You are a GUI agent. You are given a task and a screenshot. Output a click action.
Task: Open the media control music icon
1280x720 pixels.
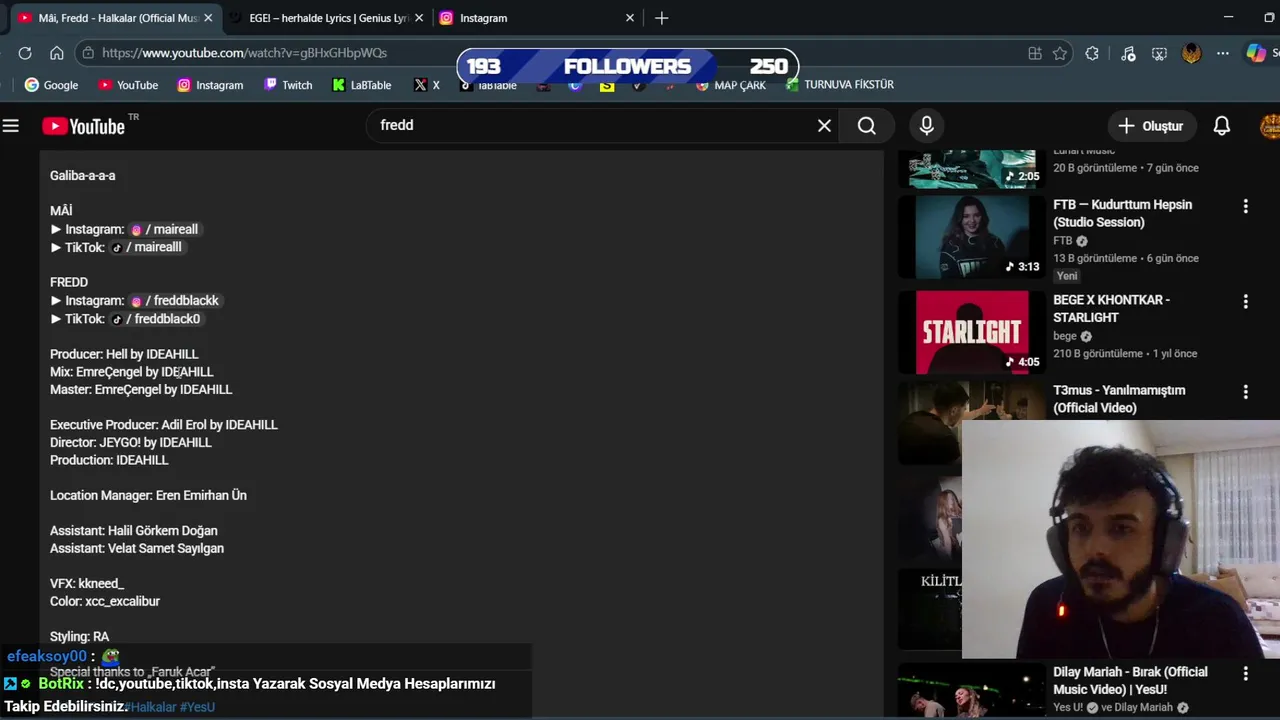[x=1128, y=53]
